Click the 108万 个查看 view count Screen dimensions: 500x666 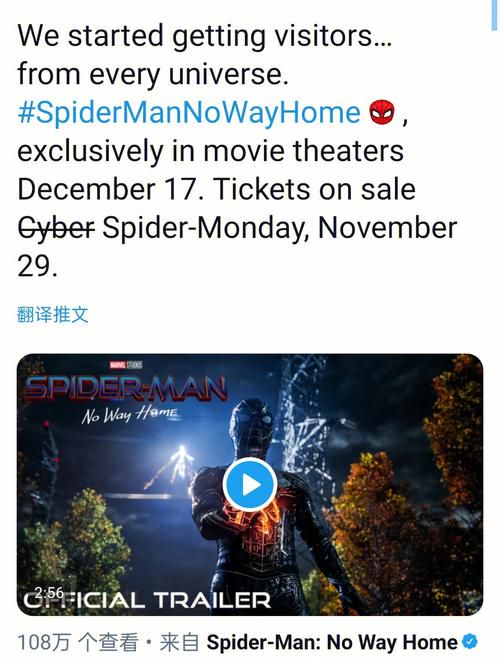(78, 642)
